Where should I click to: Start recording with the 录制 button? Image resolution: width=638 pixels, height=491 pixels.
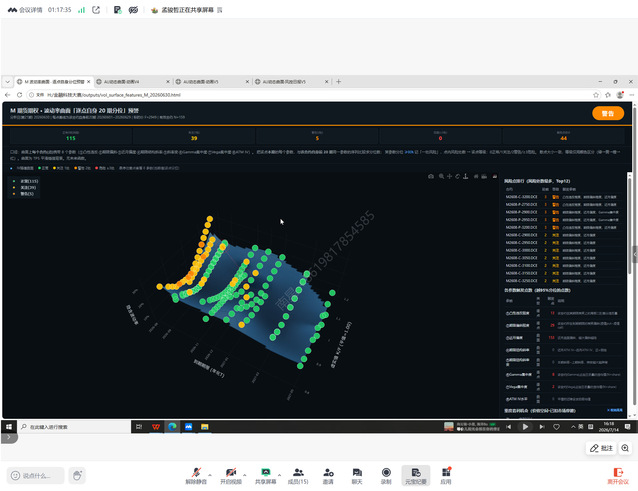[x=386, y=476]
